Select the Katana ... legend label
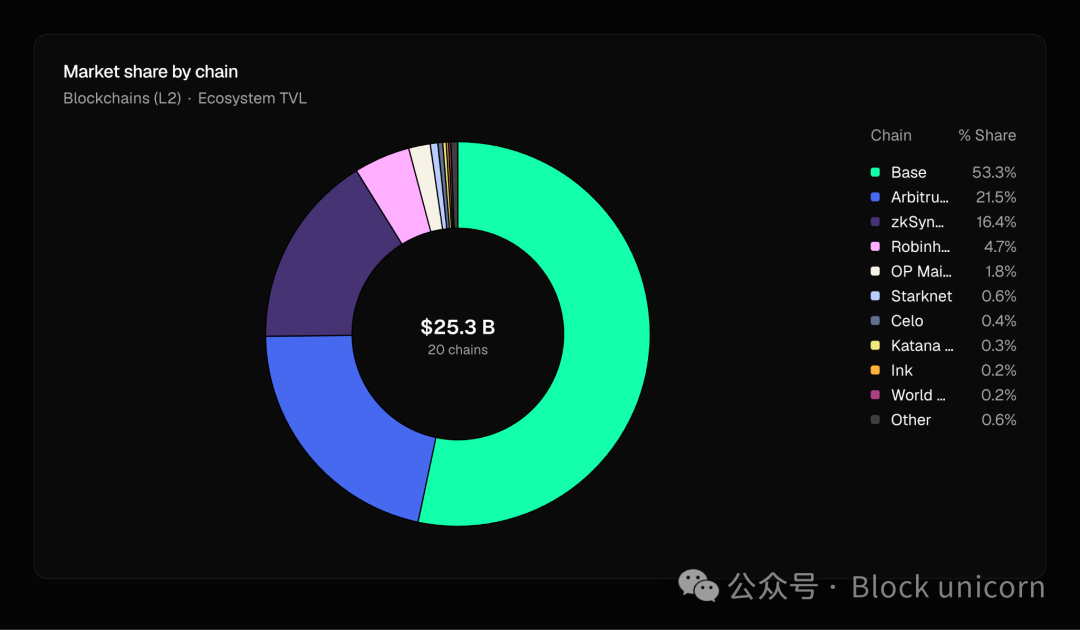1080x630 pixels. [x=922, y=346]
